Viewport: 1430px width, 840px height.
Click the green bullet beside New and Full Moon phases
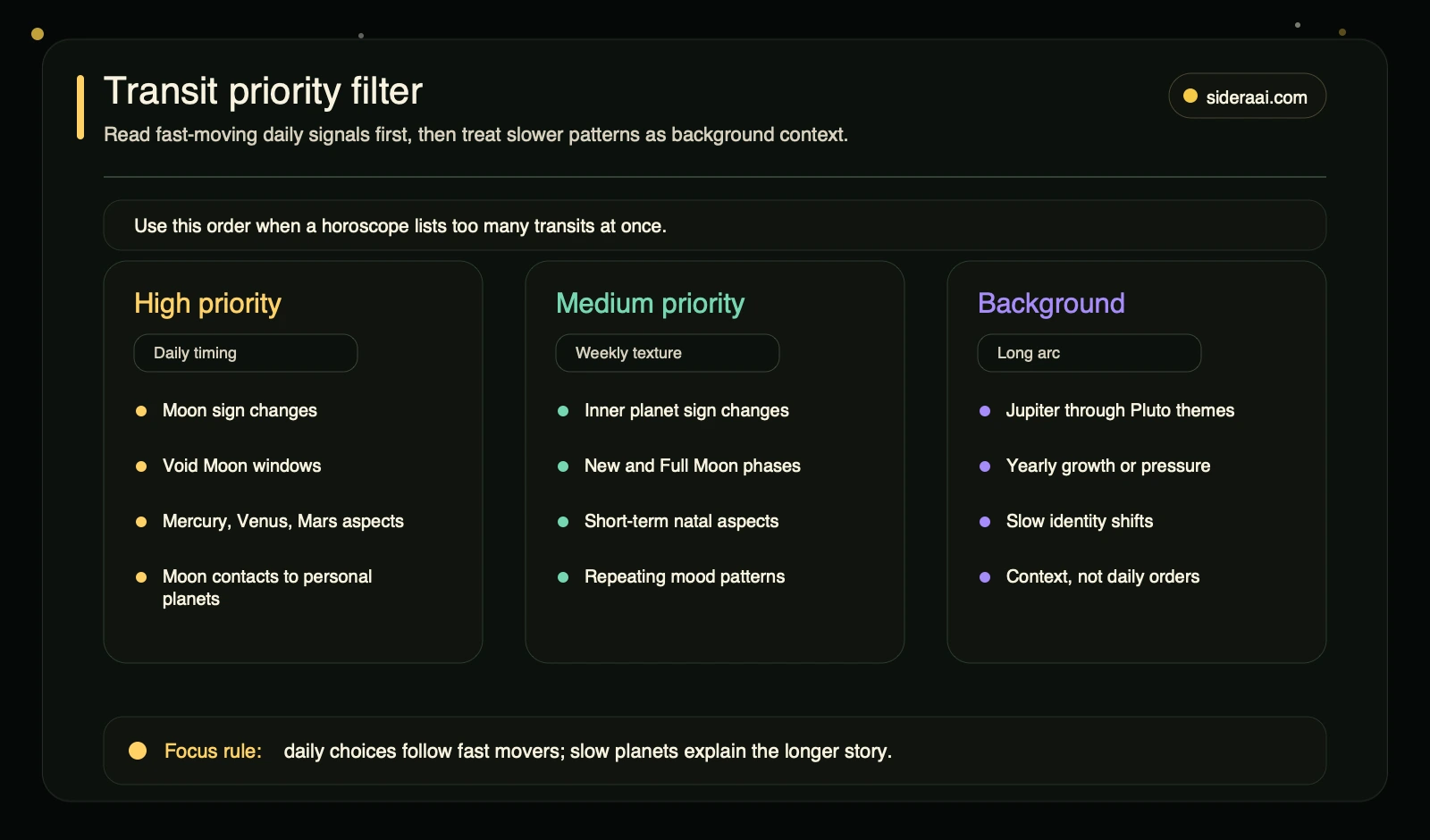pos(563,466)
